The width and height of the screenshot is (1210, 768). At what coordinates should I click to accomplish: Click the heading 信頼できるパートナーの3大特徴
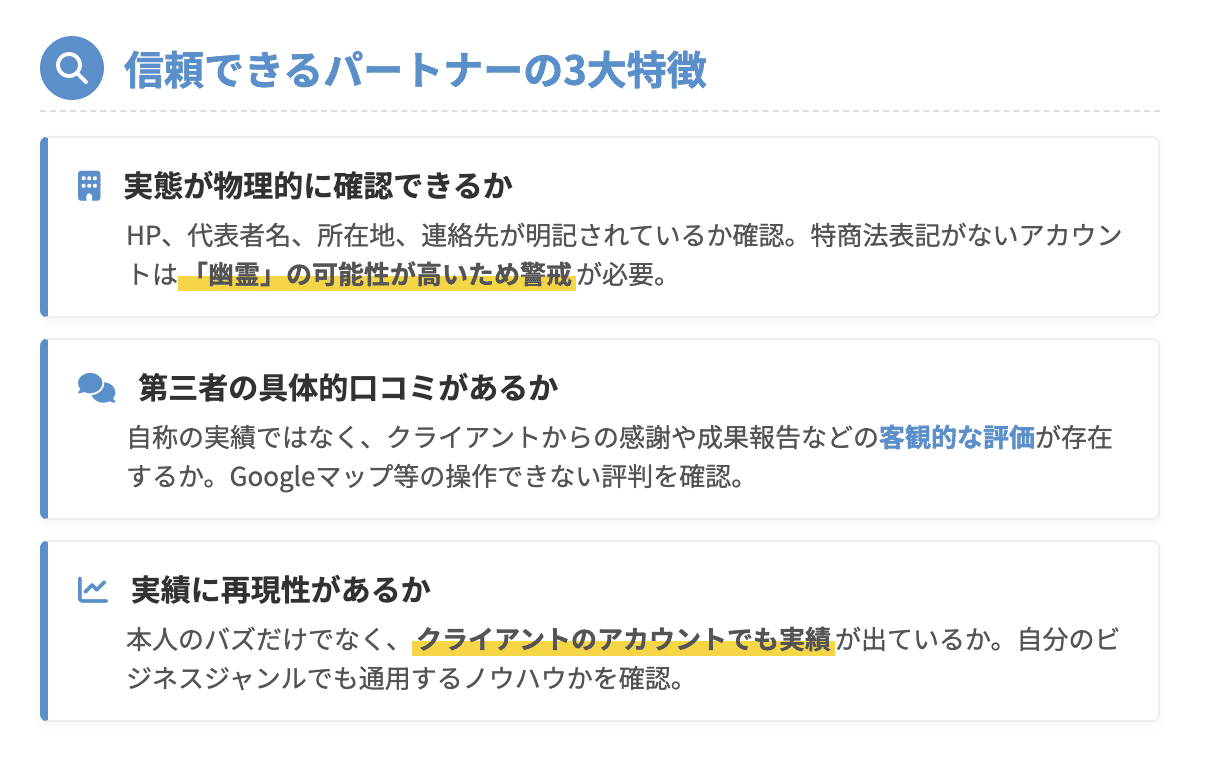[415, 70]
